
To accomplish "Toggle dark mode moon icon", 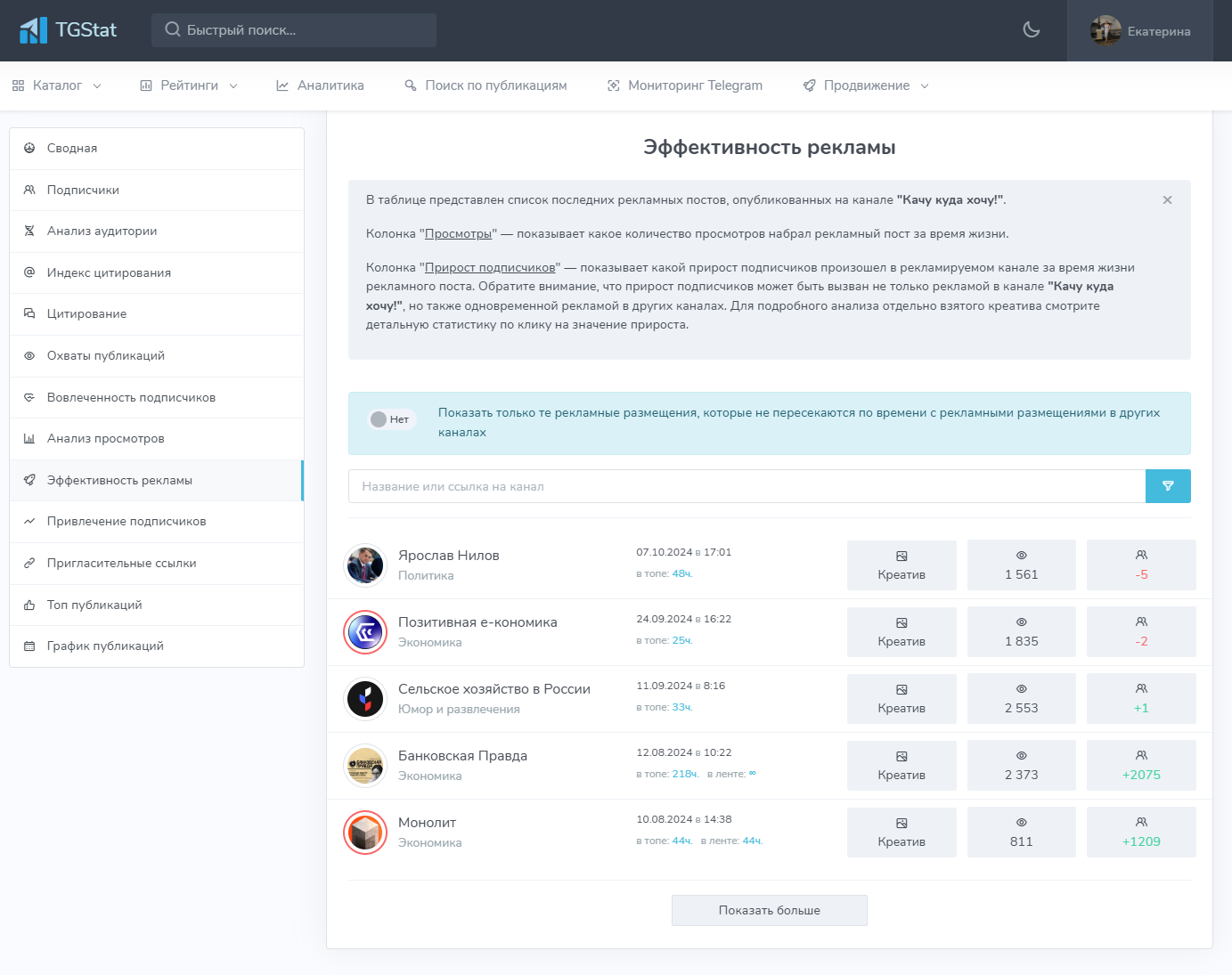I will point(1031,30).
